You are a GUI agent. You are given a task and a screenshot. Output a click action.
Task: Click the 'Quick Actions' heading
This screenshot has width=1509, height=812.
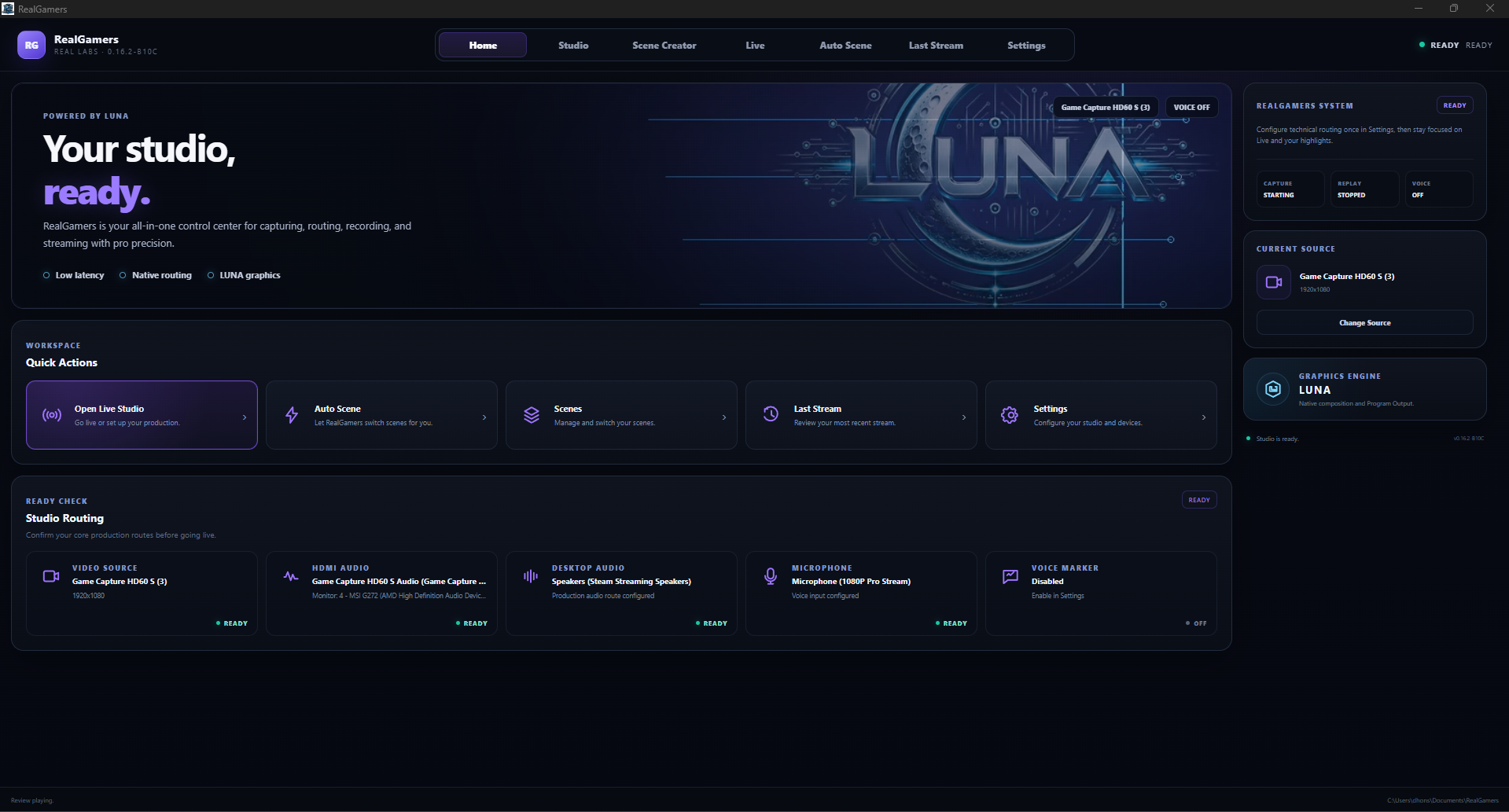pos(61,362)
